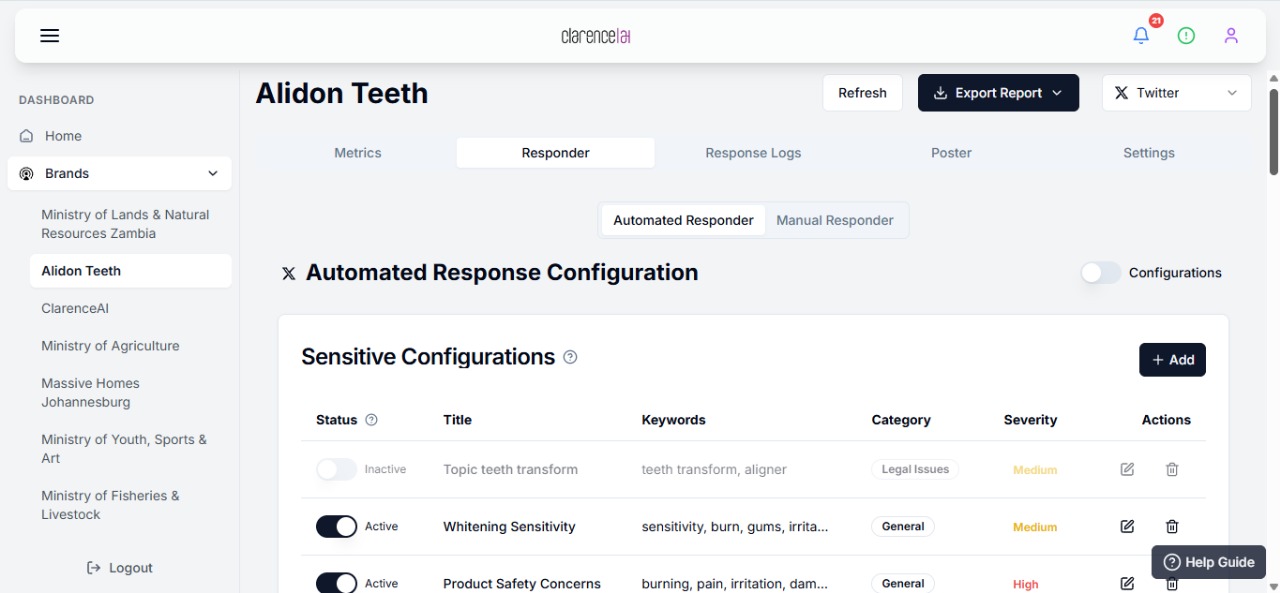The width and height of the screenshot is (1280, 593).
Task: Disable the Whitening Sensitivity toggle
Action: click(x=336, y=527)
